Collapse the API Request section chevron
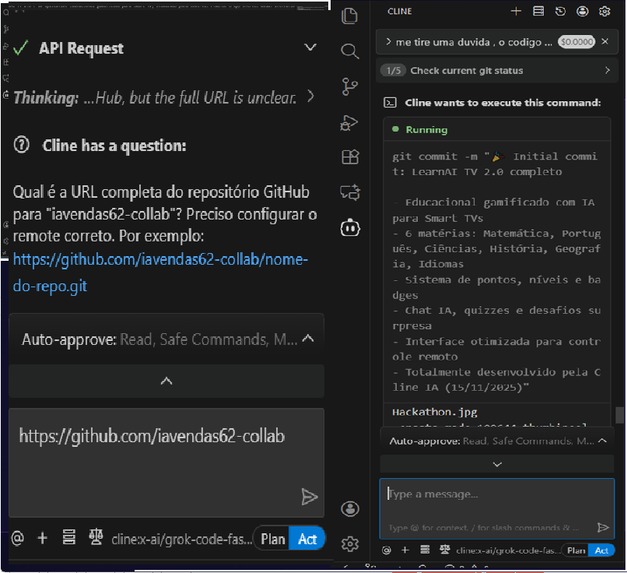The width and height of the screenshot is (627, 573). pos(310,48)
